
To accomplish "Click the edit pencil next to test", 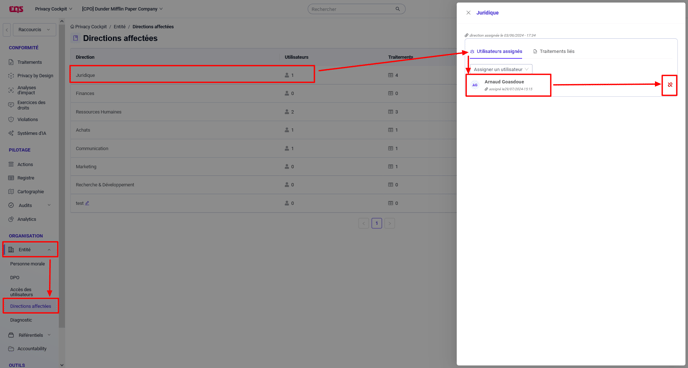I will click(x=87, y=203).
